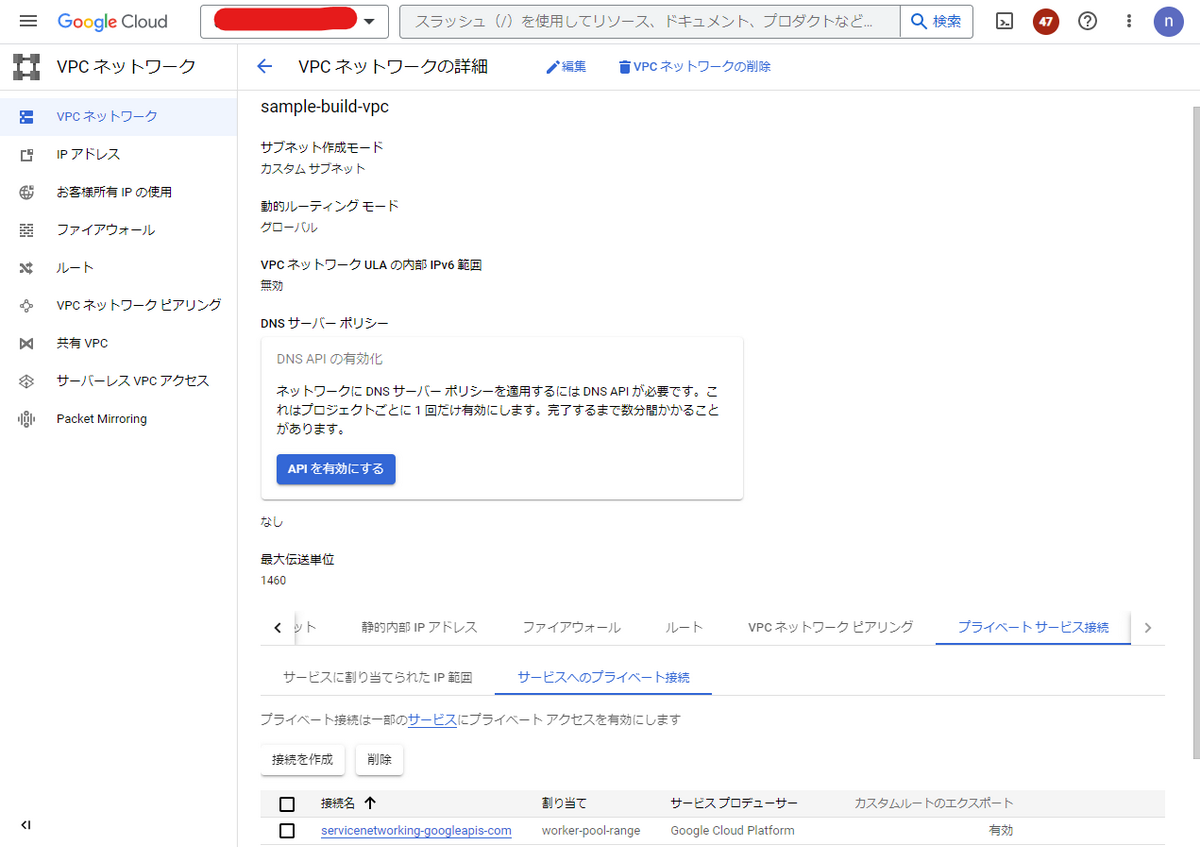Toggle the select-all header checkbox

pyautogui.click(x=287, y=804)
